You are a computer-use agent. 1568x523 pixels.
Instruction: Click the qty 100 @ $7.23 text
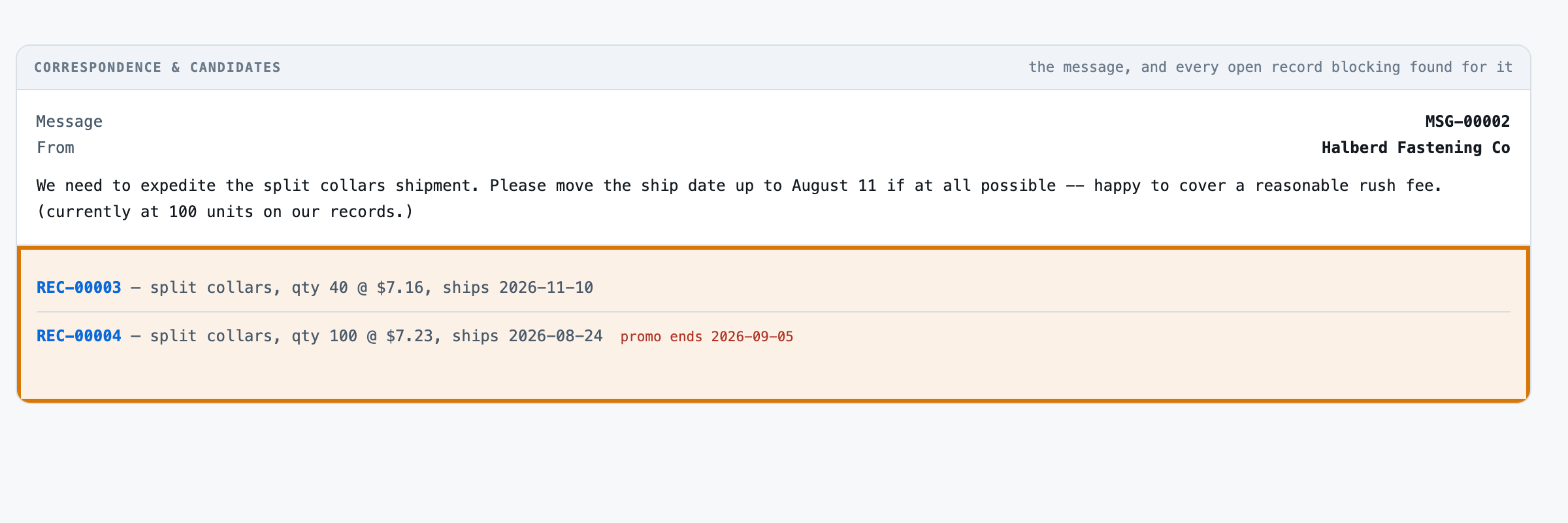pos(362,336)
